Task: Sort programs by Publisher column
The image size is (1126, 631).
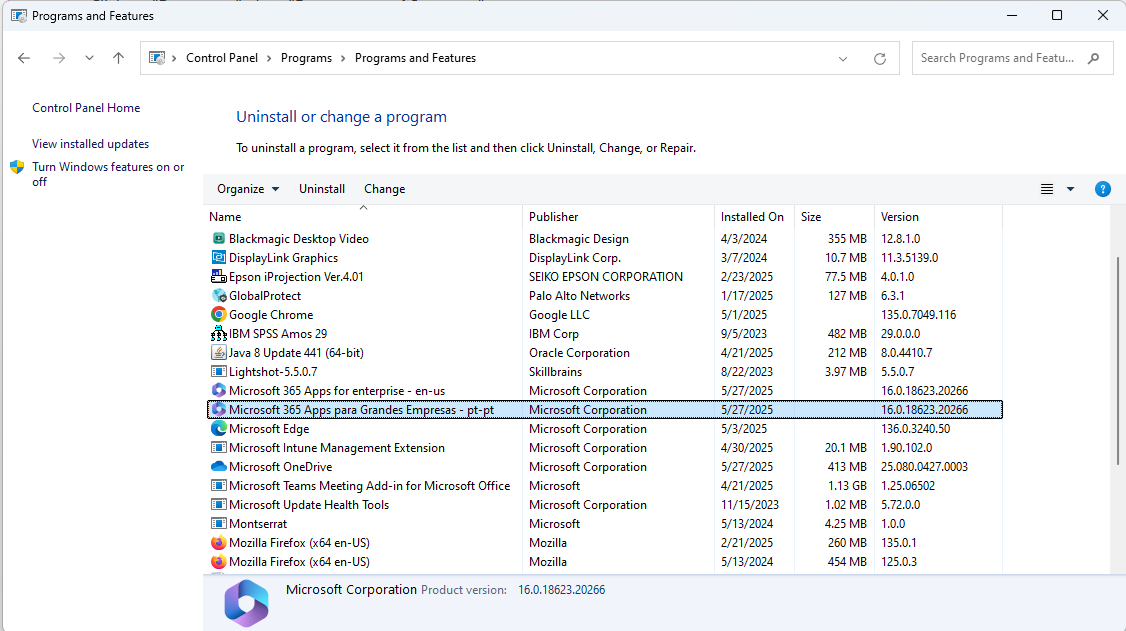Action: pos(618,217)
